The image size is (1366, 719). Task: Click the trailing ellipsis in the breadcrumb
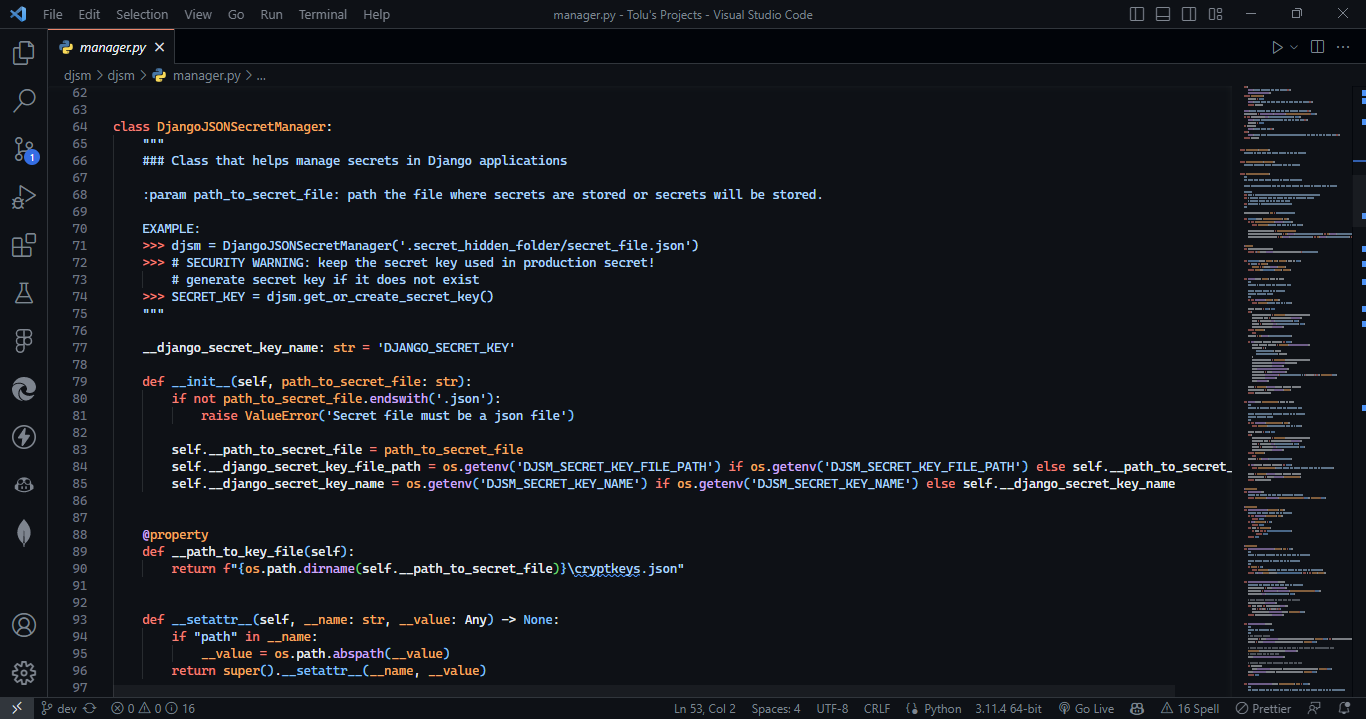[261, 75]
